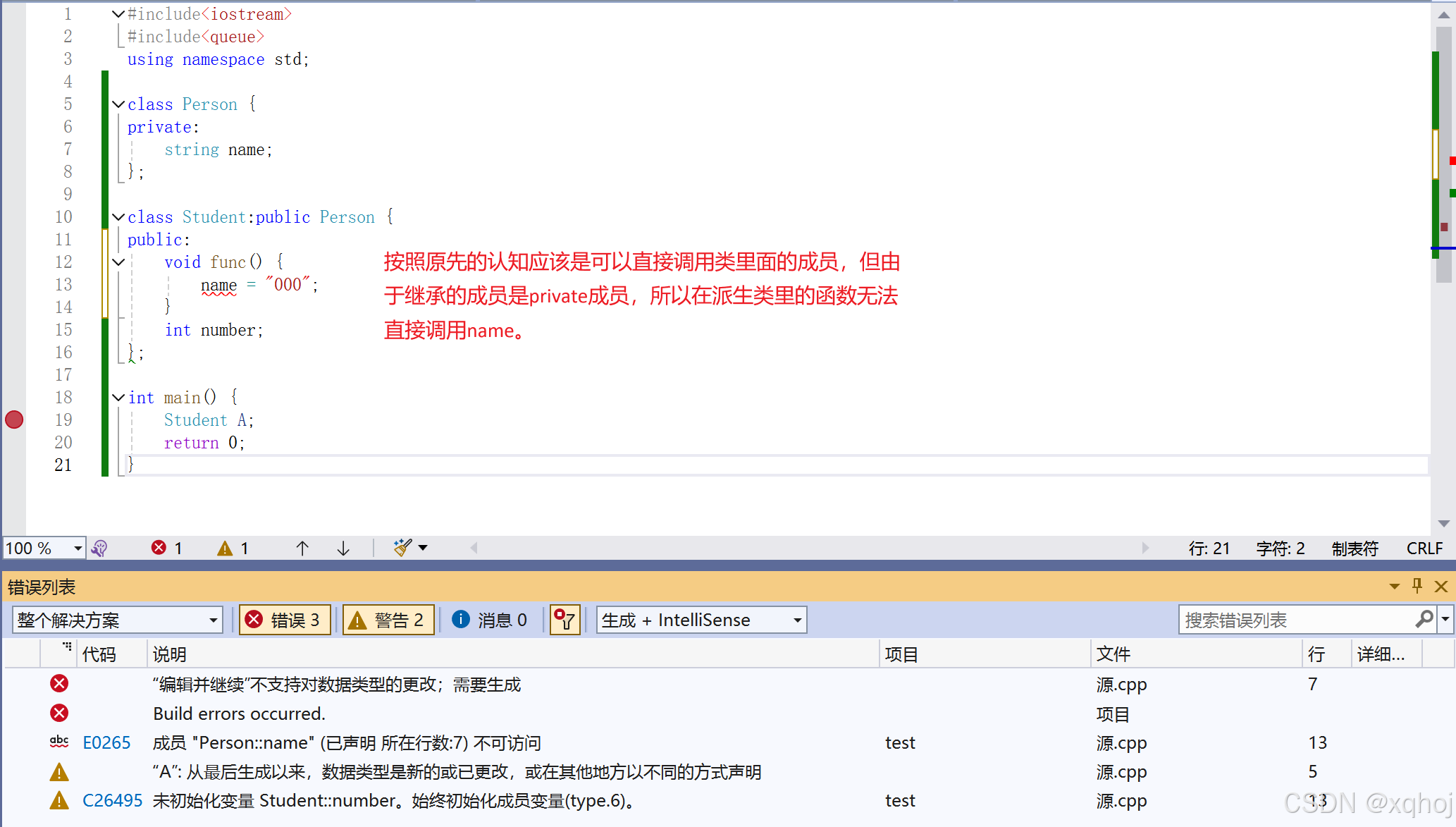Toggle the 消息 0 messages filter
The width and height of the screenshot is (1456, 827).
coord(491,620)
